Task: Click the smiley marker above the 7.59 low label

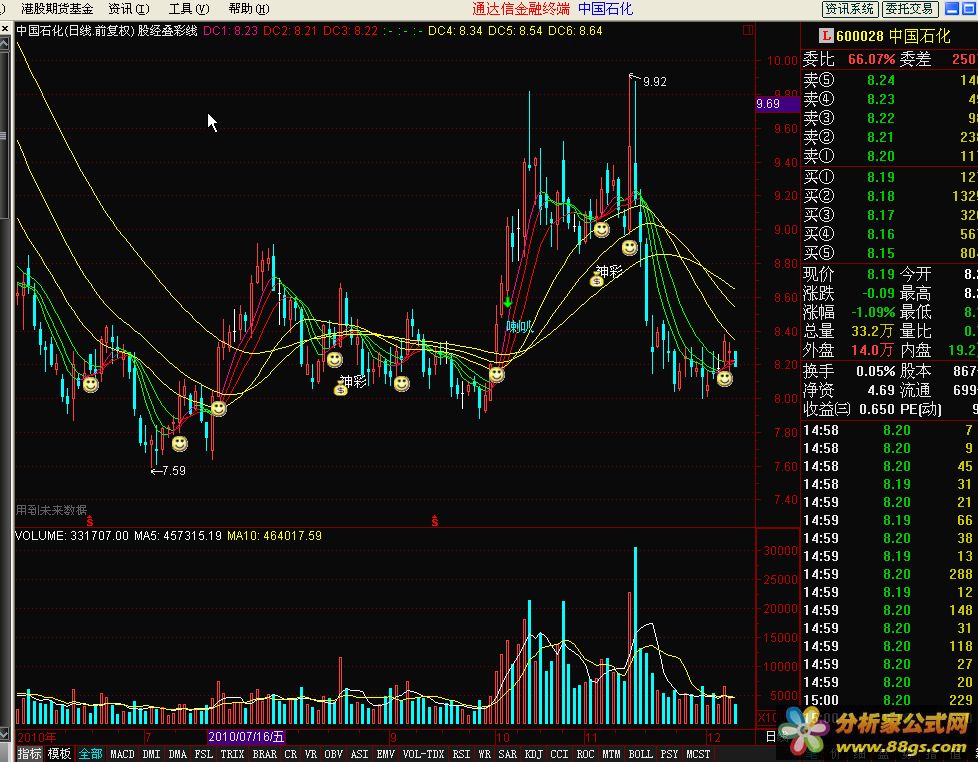Action: pyautogui.click(x=180, y=443)
